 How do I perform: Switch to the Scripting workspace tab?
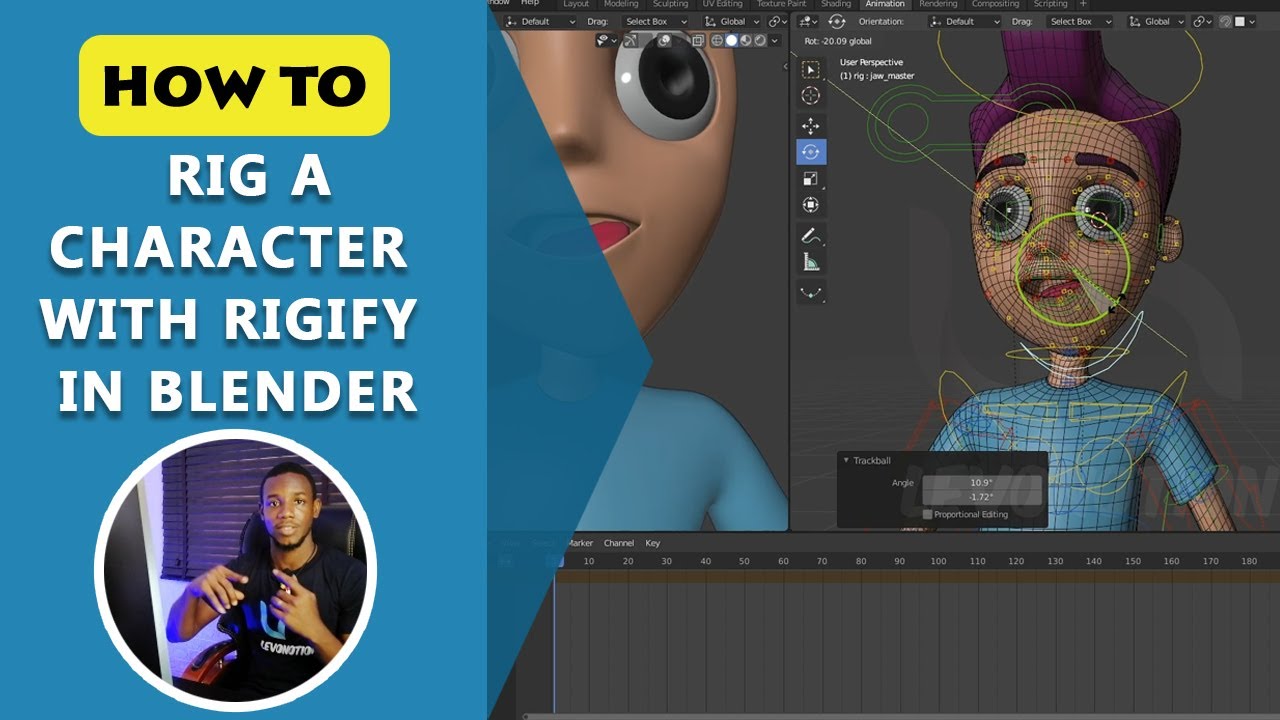pyautogui.click(x=1050, y=4)
